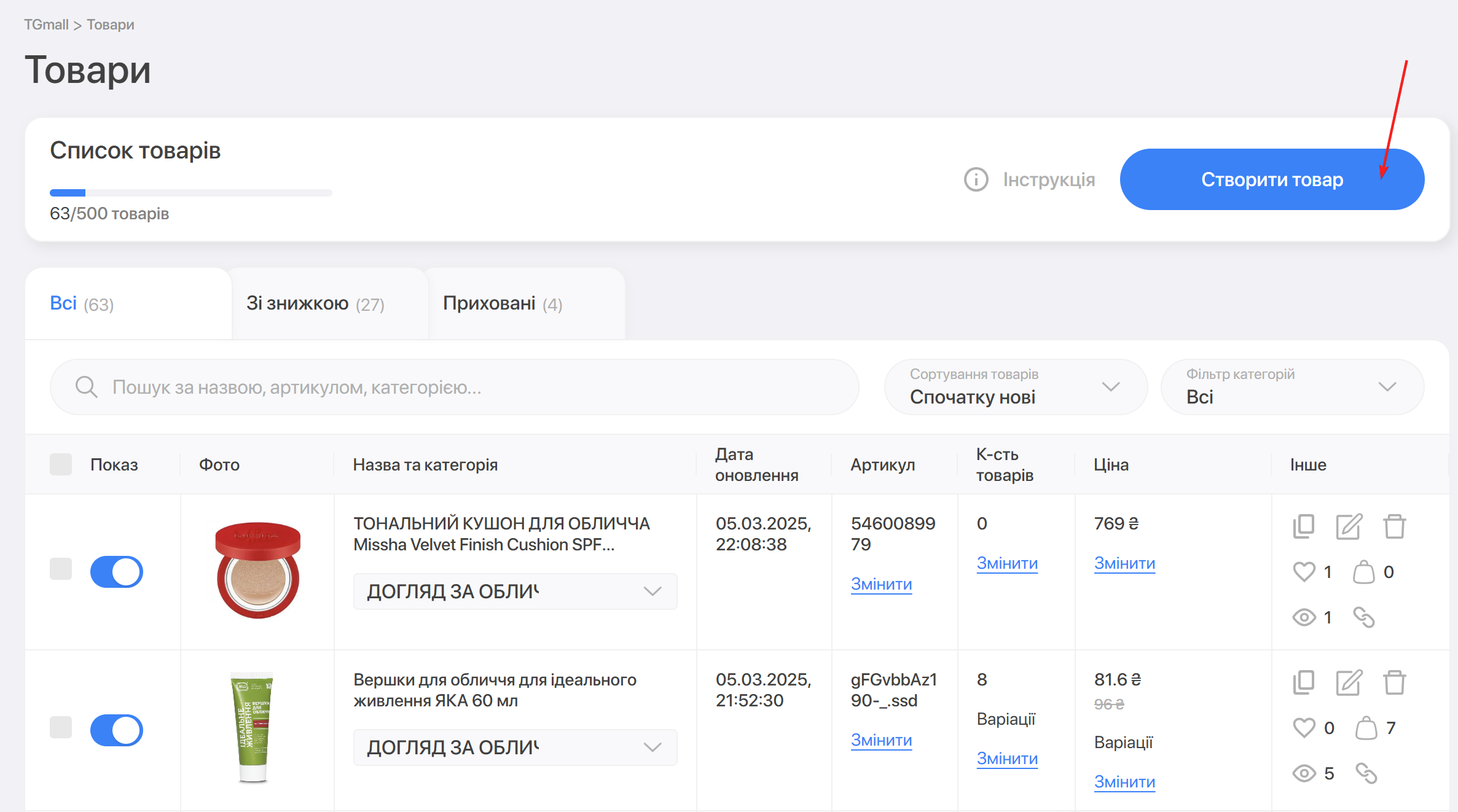Toggle display switch for ЯКА face cream
This screenshot has height=812, width=1458.
click(x=117, y=730)
